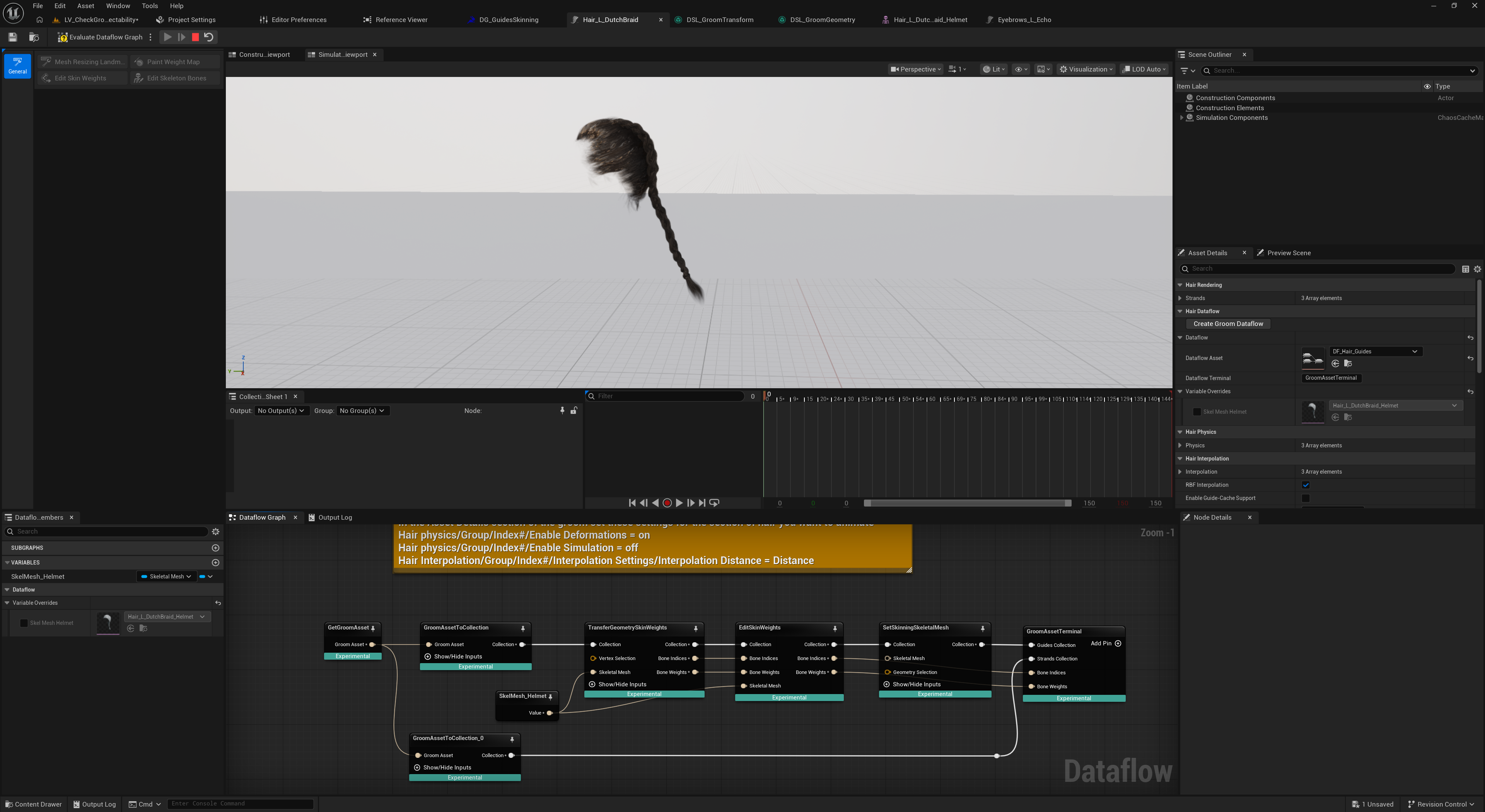Click the red Stop evaluation icon
The width and height of the screenshot is (1485, 812).
(x=195, y=37)
